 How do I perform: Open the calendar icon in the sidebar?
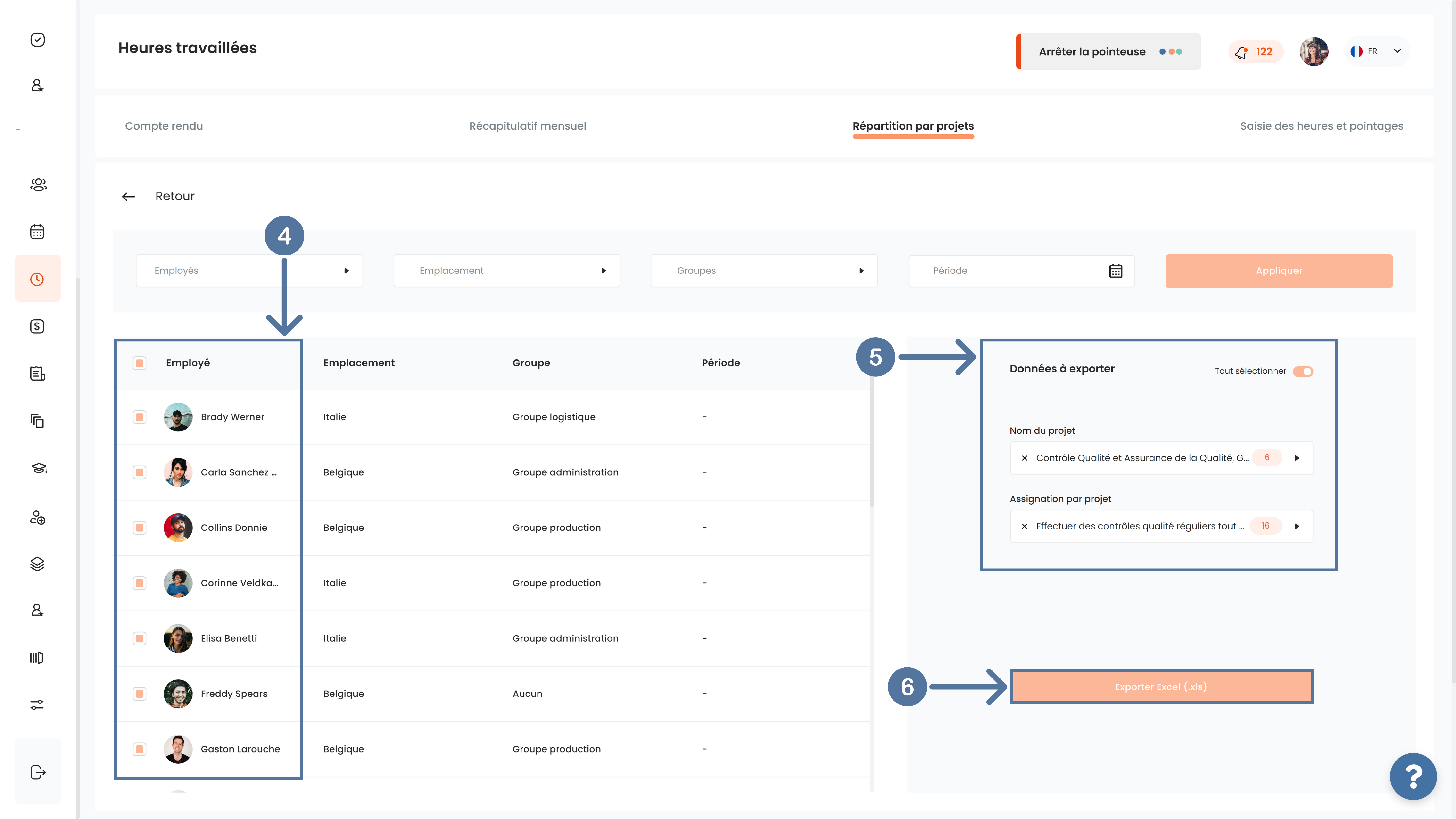[x=37, y=232]
